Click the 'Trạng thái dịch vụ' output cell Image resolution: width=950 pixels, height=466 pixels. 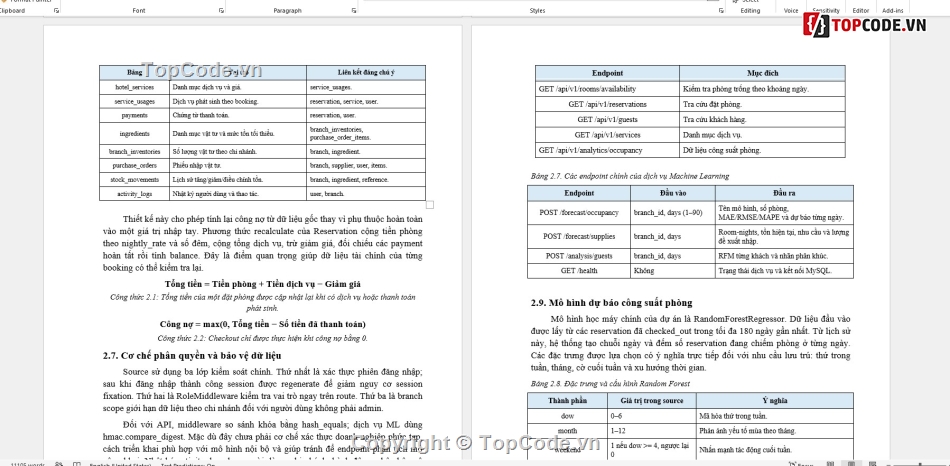[x=784, y=271]
